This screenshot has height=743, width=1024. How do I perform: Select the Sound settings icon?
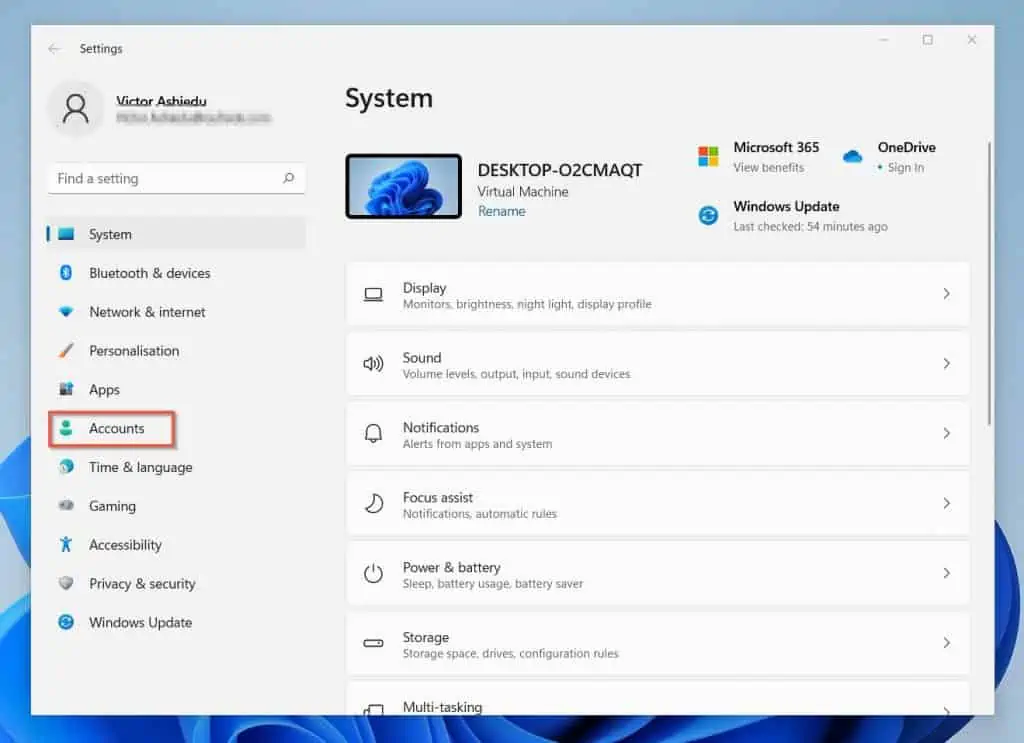coord(374,364)
